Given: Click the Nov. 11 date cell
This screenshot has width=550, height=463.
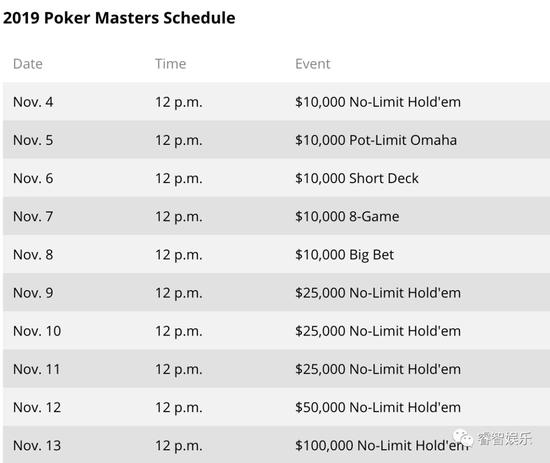Looking at the screenshot, I should point(36,369).
